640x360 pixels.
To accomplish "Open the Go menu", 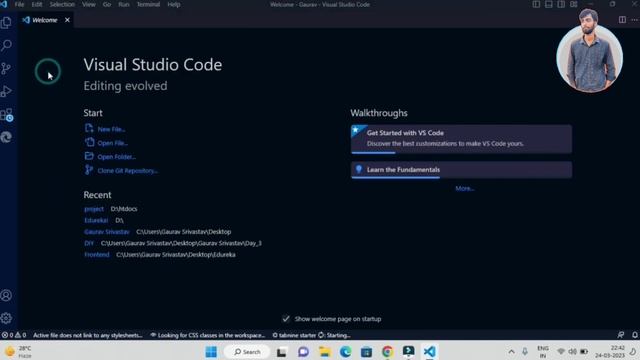I will [107, 4].
